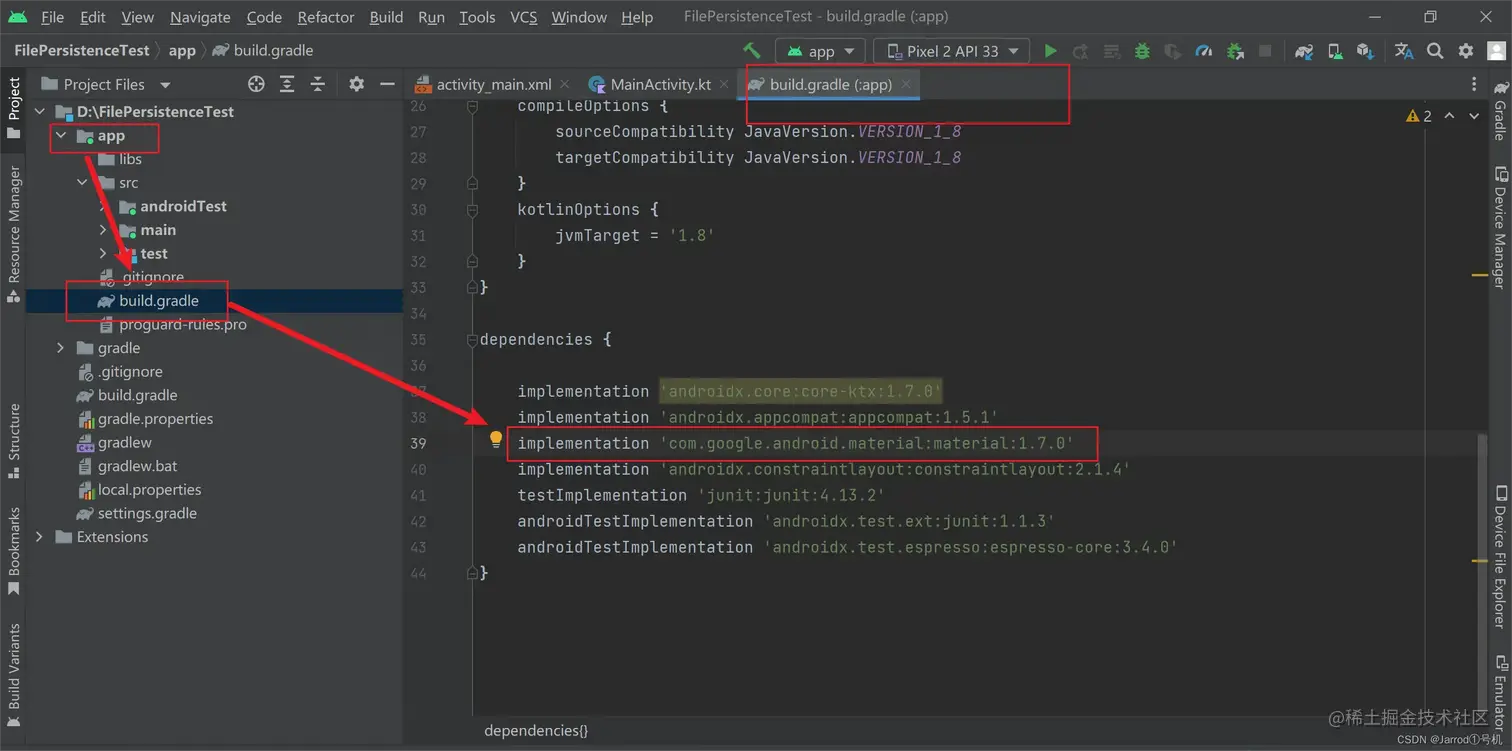Click the Apply Code Changes icon
1512x751 pixels.
1111,51
